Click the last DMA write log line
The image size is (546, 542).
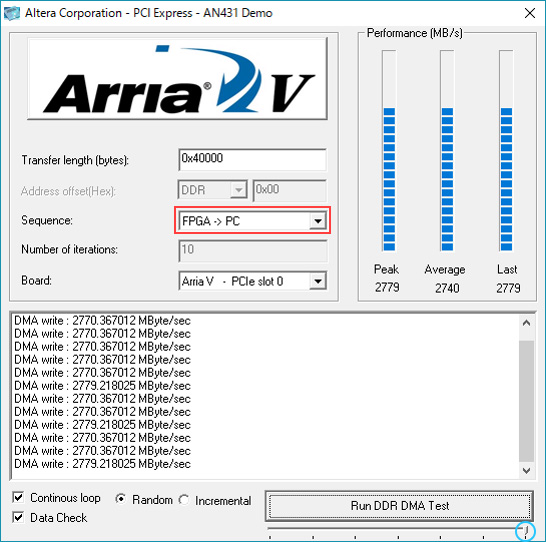click(x=102, y=464)
